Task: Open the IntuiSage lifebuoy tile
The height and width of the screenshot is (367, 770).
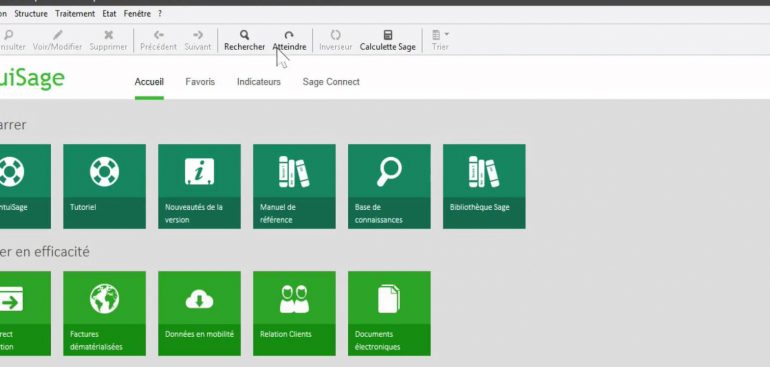Action: pyautogui.click(x=25, y=186)
